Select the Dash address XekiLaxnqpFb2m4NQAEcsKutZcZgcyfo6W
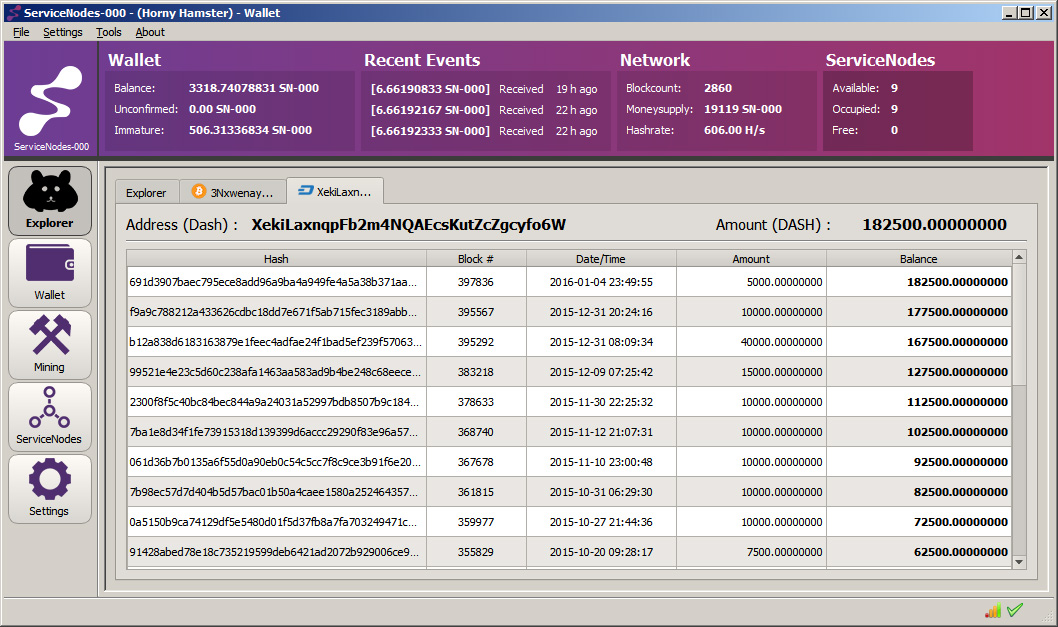 pos(409,225)
